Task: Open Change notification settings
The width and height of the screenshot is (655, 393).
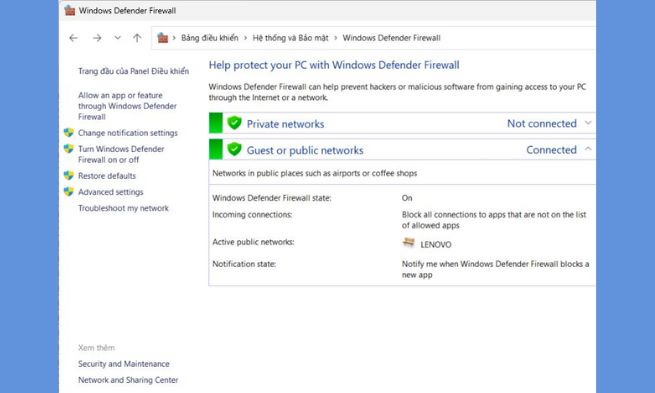Action: [128, 133]
